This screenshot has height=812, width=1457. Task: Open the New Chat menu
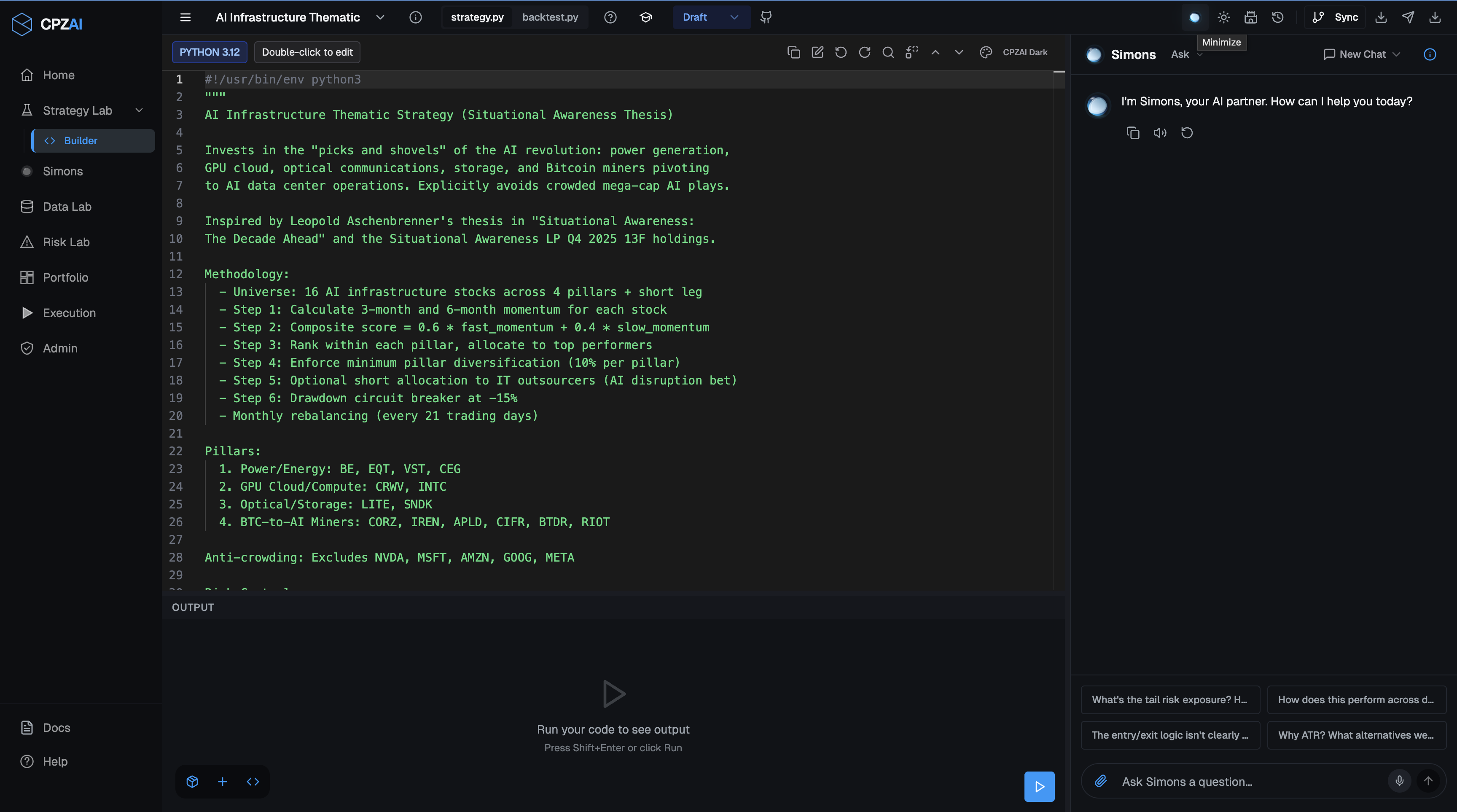pos(1360,54)
